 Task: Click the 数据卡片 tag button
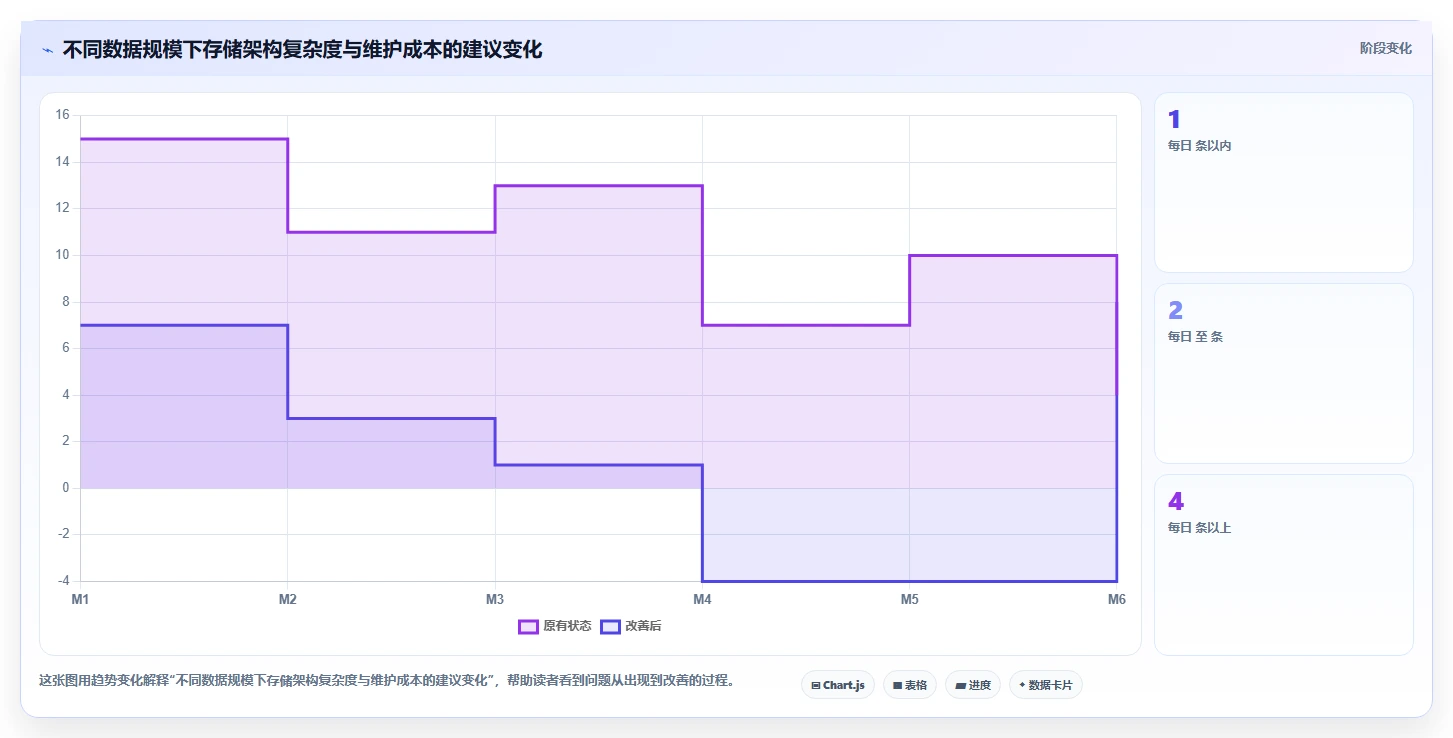tap(1045, 685)
